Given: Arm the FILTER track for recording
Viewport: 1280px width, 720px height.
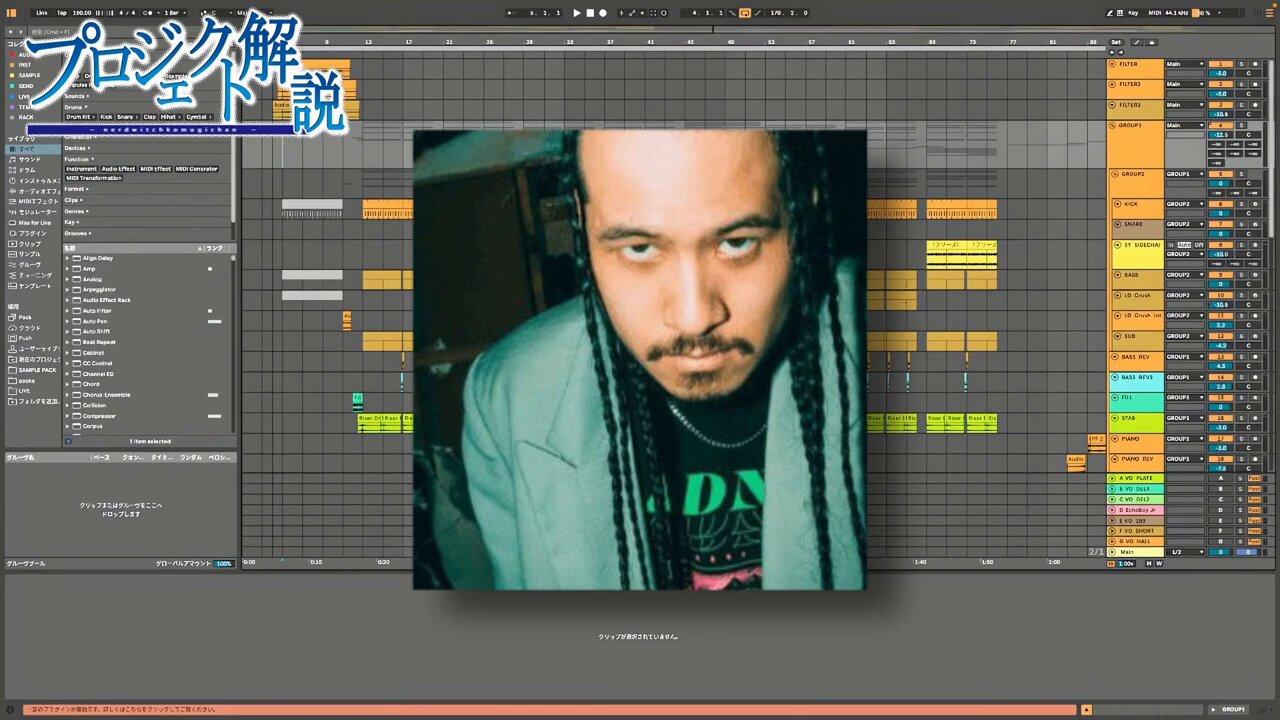Looking at the screenshot, I should 1255,64.
